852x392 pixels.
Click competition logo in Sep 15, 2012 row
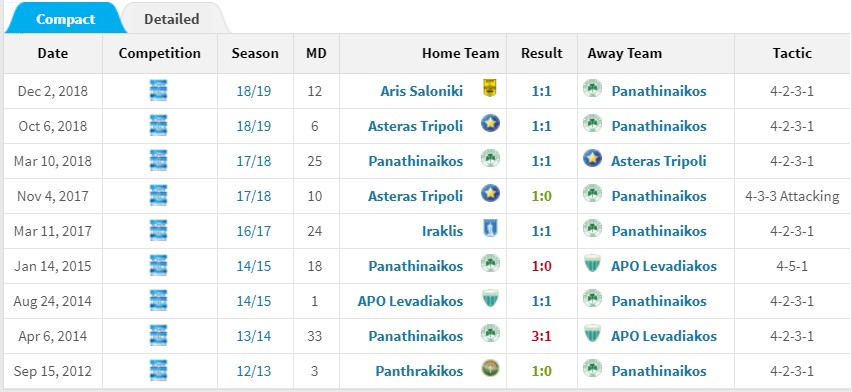click(159, 370)
